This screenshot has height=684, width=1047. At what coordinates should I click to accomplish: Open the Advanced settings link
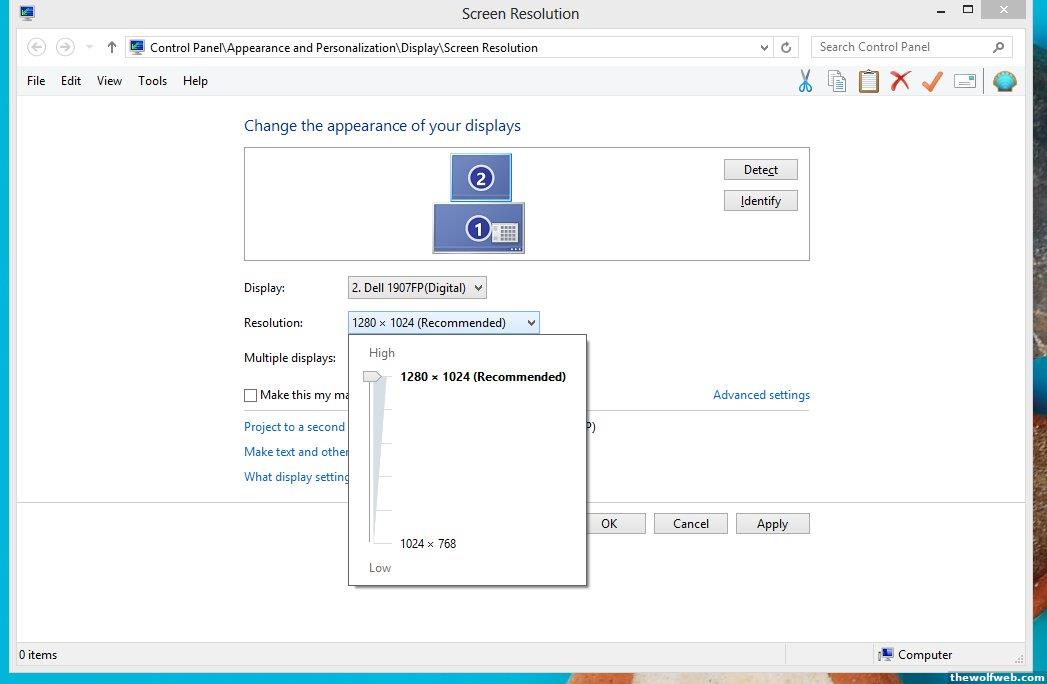pos(761,395)
